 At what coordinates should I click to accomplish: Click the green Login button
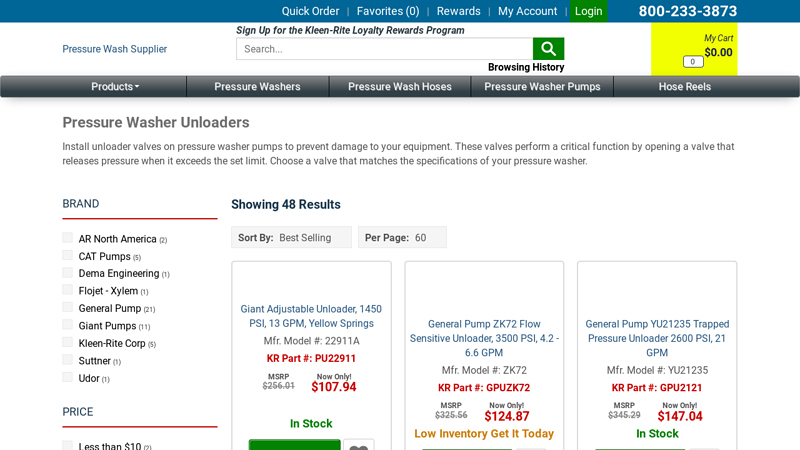pos(588,11)
